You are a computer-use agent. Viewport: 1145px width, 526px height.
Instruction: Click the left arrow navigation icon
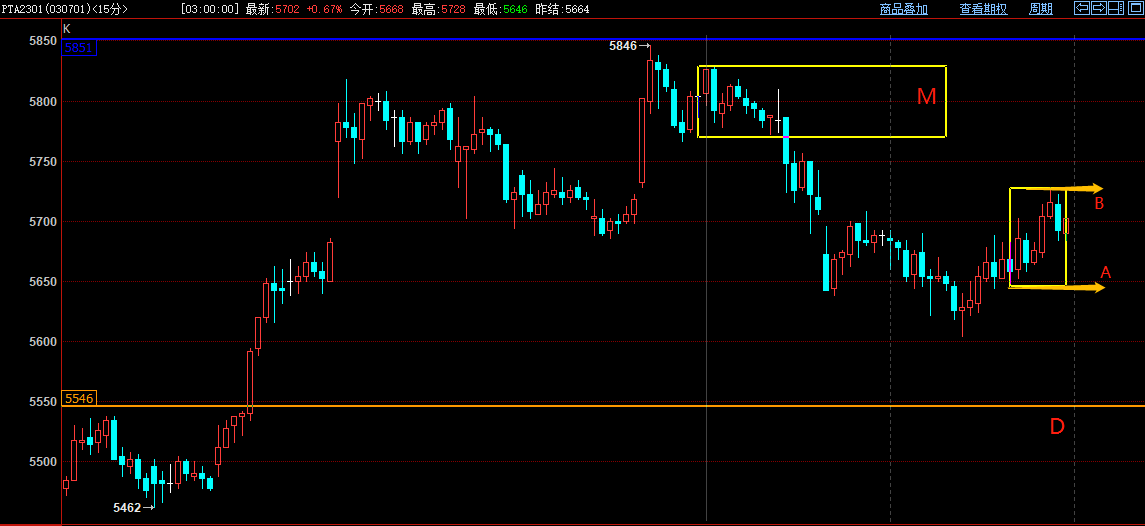[x=1081, y=8]
